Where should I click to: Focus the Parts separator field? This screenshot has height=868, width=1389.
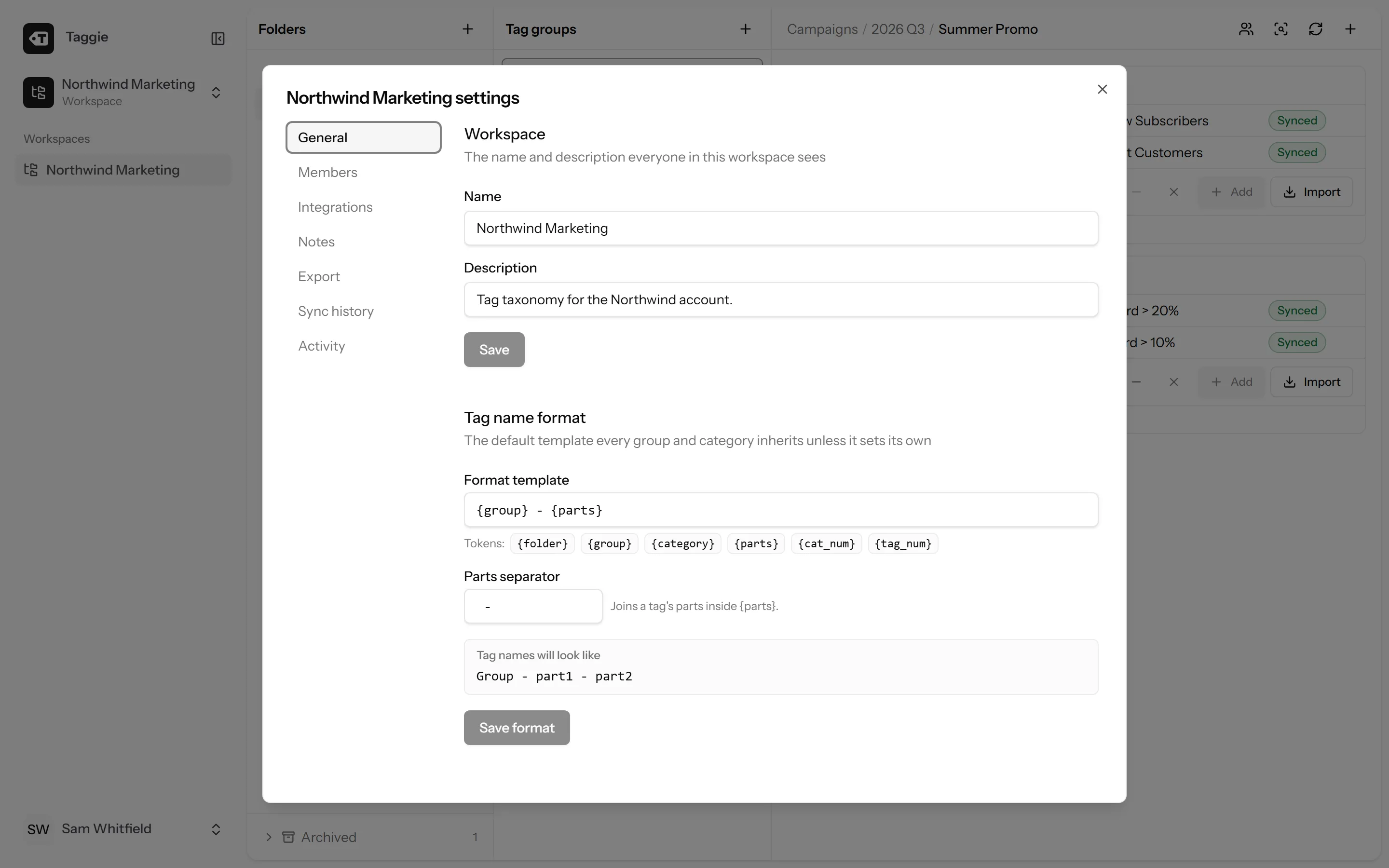(x=533, y=606)
